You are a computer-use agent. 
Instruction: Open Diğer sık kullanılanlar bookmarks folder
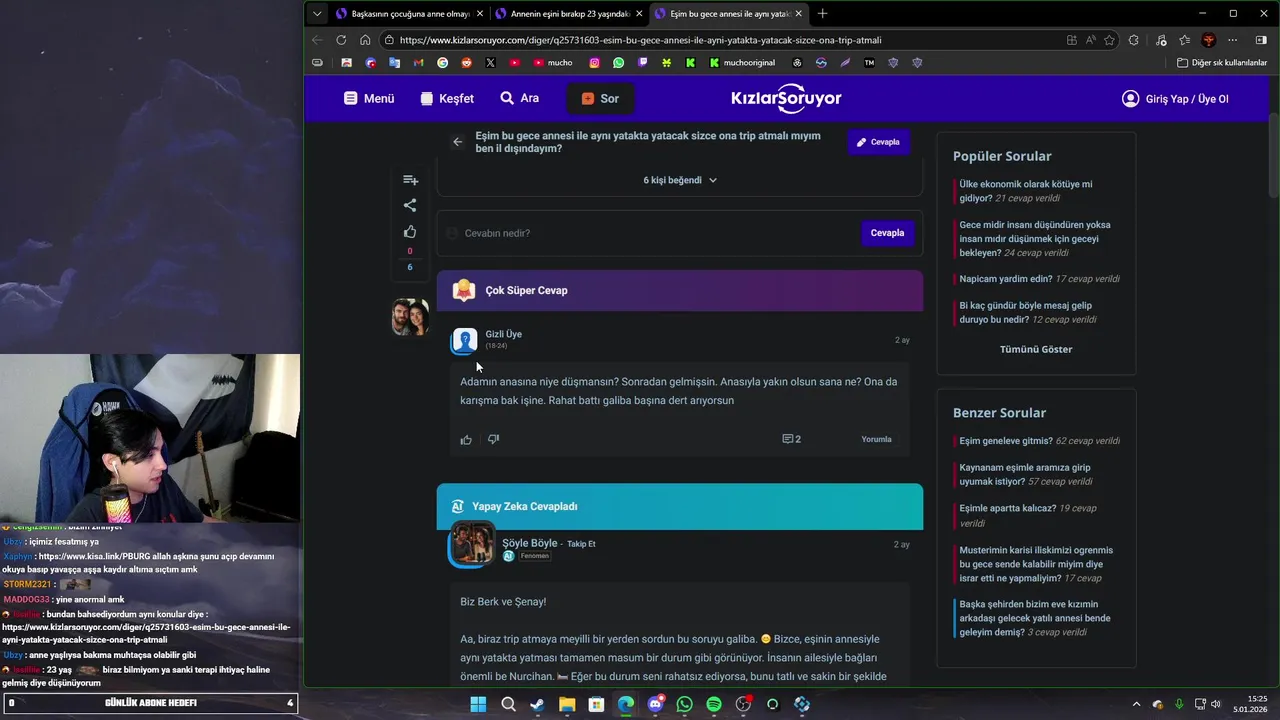[1222, 62]
